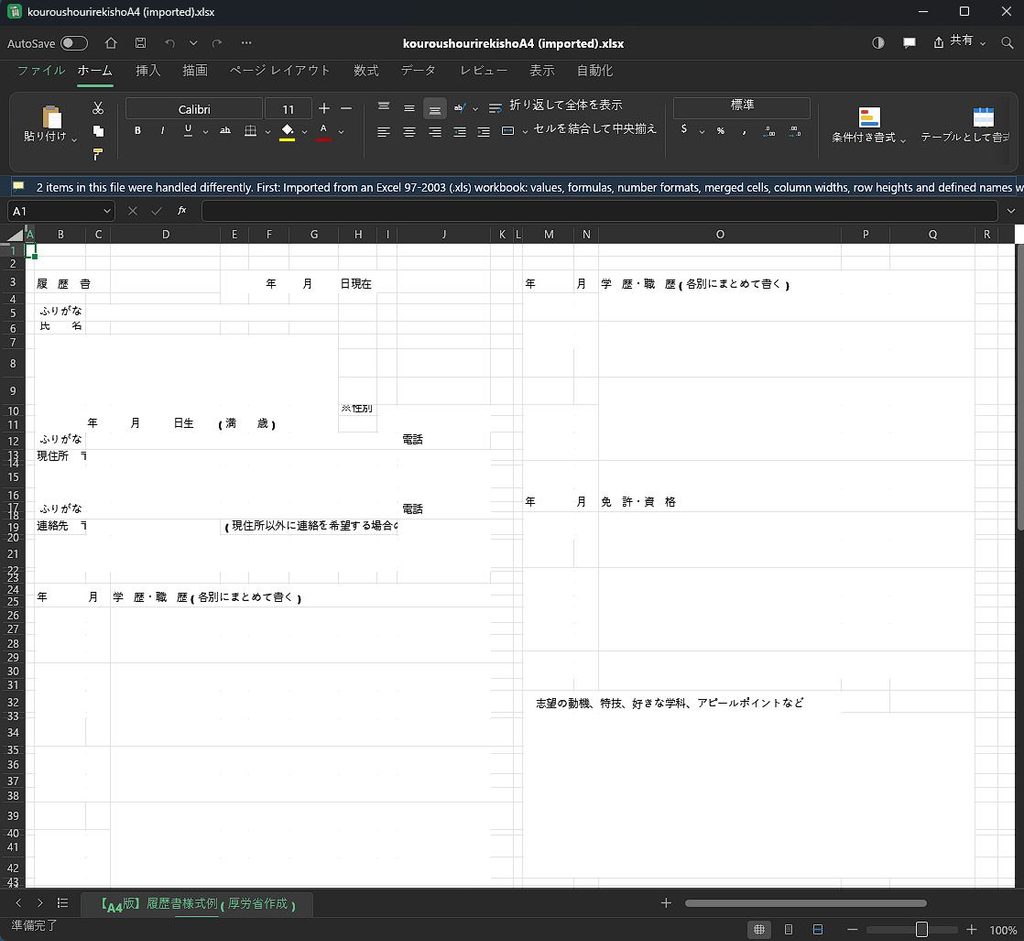Open the ファイル tab
Viewport: 1024px width, 941px height.
(41, 71)
